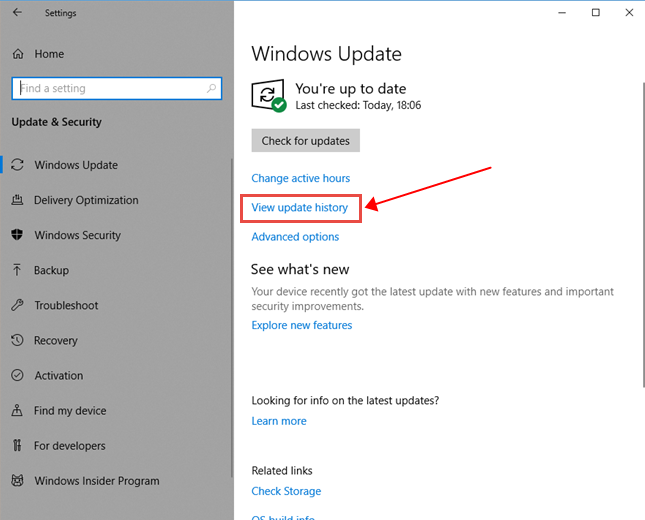Screen dimensions: 645x520
Task: Click the Learn more link
Action: tap(279, 421)
